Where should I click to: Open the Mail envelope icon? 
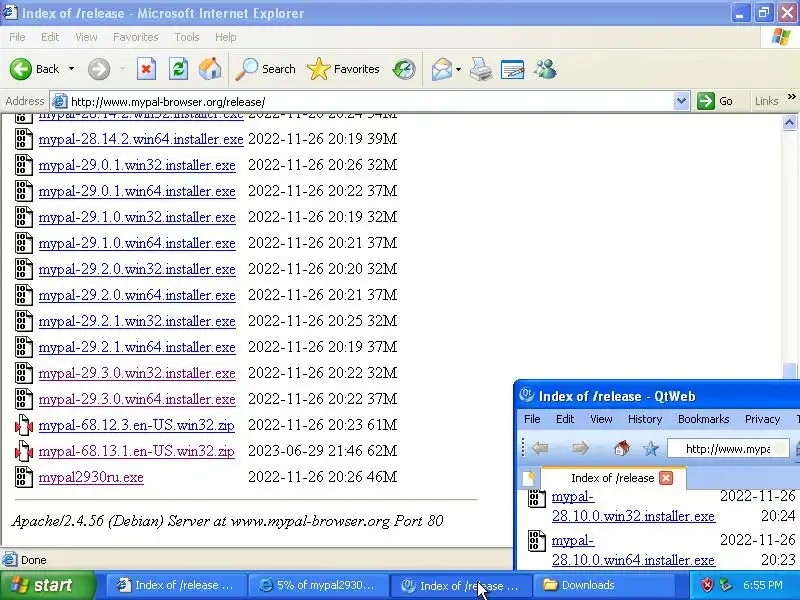[441, 69]
